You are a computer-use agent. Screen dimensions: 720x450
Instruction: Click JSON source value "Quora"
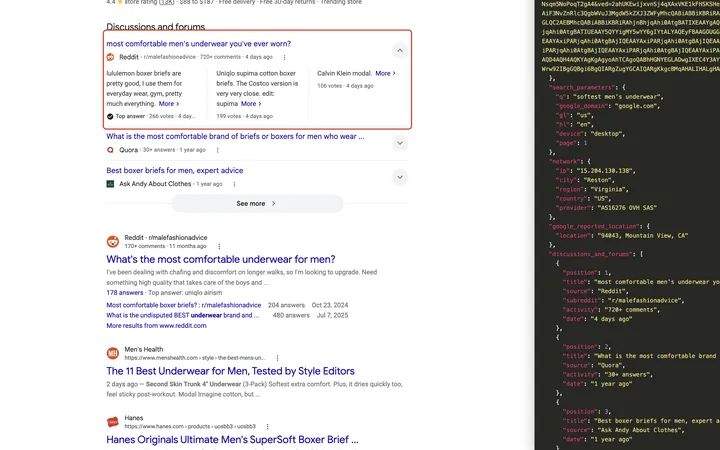[x=611, y=365]
